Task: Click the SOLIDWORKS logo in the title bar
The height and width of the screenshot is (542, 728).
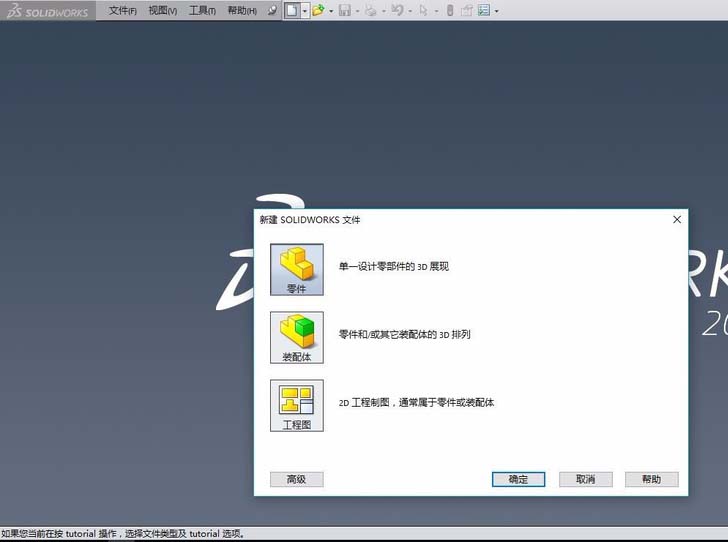Action: [47, 11]
